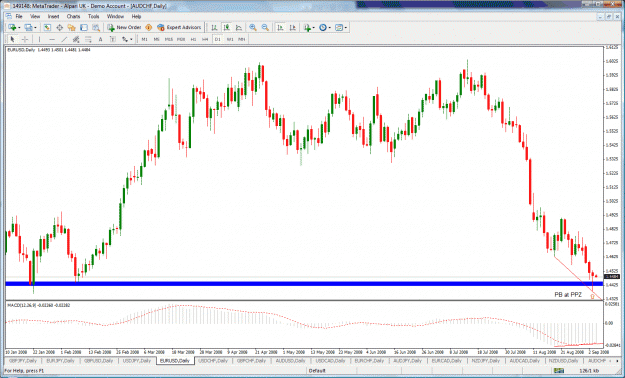Switch to the USDCHF,Daily chart tab

(x=213, y=361)
